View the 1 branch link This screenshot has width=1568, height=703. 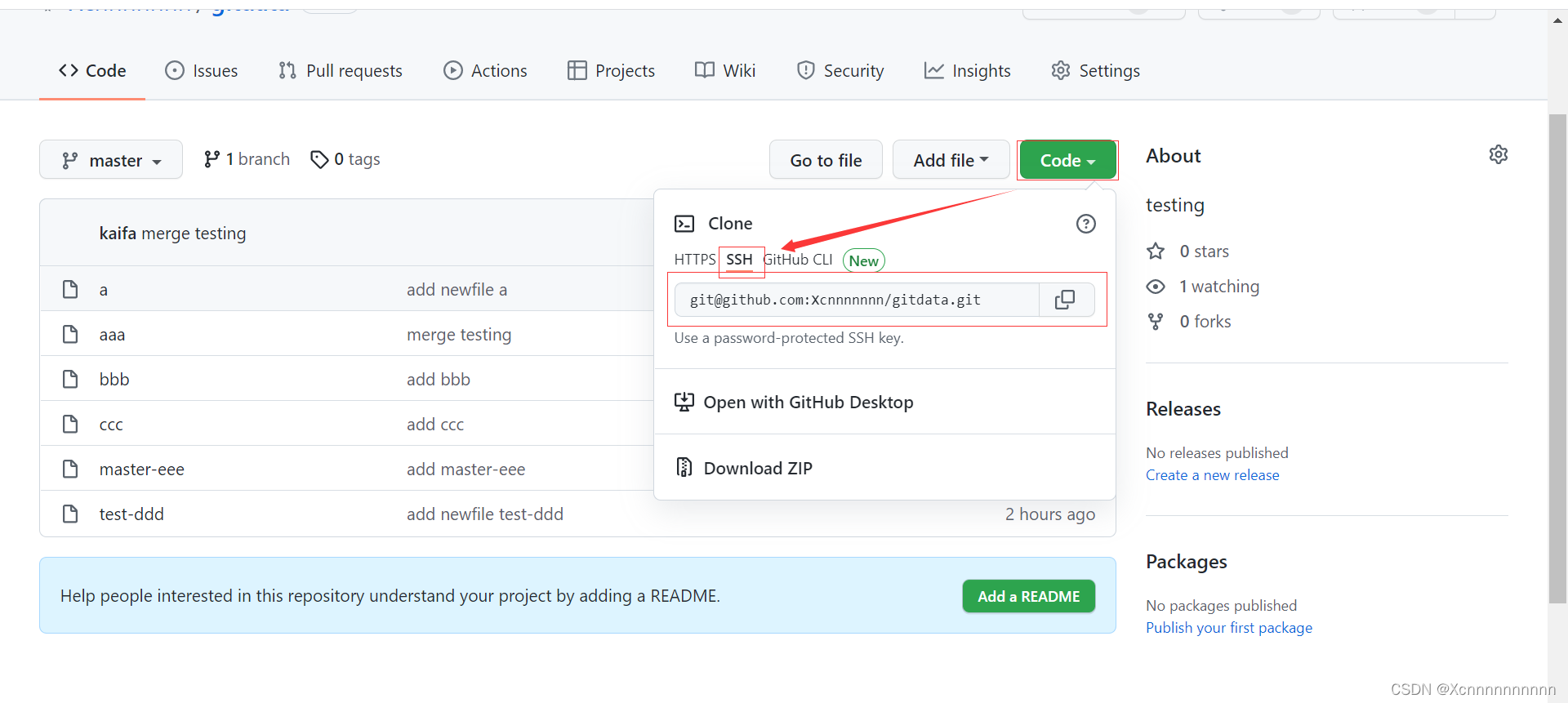[247, 159]
